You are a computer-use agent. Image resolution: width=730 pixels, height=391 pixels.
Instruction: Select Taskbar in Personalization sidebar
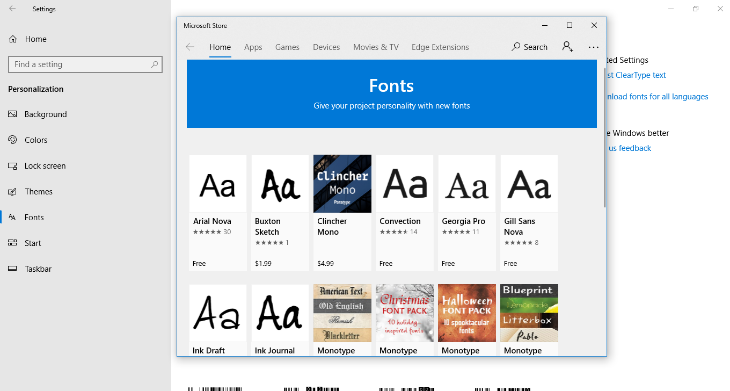(x=38, y=269)
